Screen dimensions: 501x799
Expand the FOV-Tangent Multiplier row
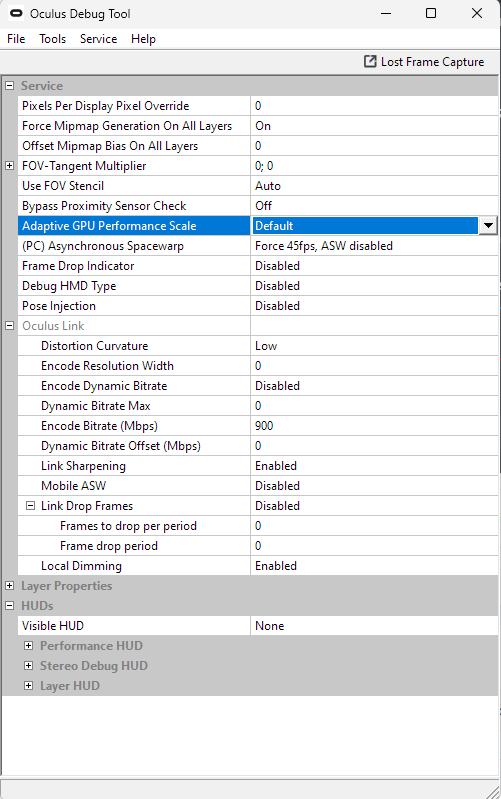point(9,166)
